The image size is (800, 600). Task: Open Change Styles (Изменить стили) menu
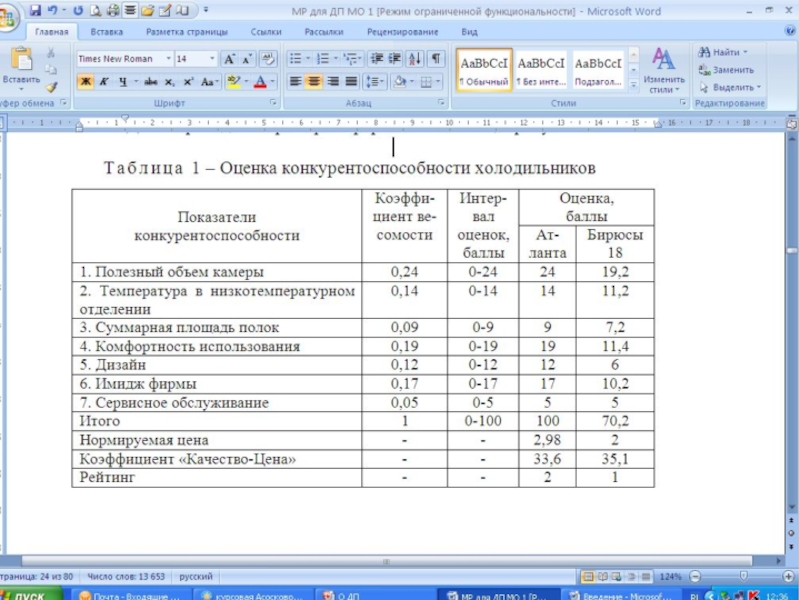point(663,70)
